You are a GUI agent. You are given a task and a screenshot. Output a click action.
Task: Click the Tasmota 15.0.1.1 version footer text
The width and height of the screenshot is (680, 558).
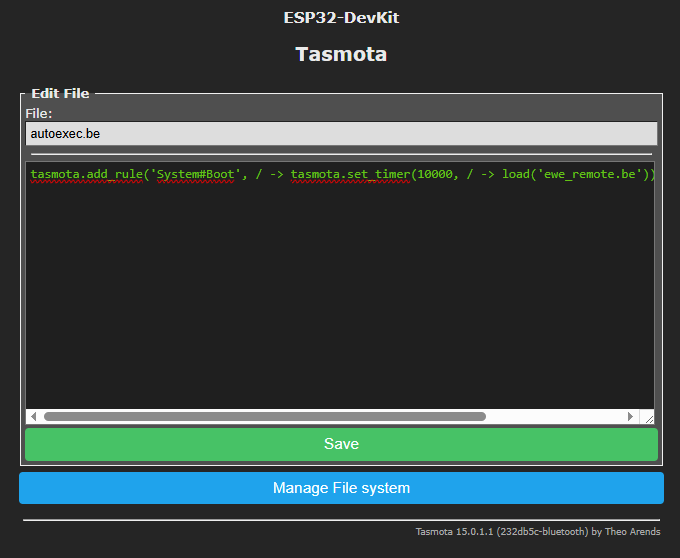pos(538,532)
